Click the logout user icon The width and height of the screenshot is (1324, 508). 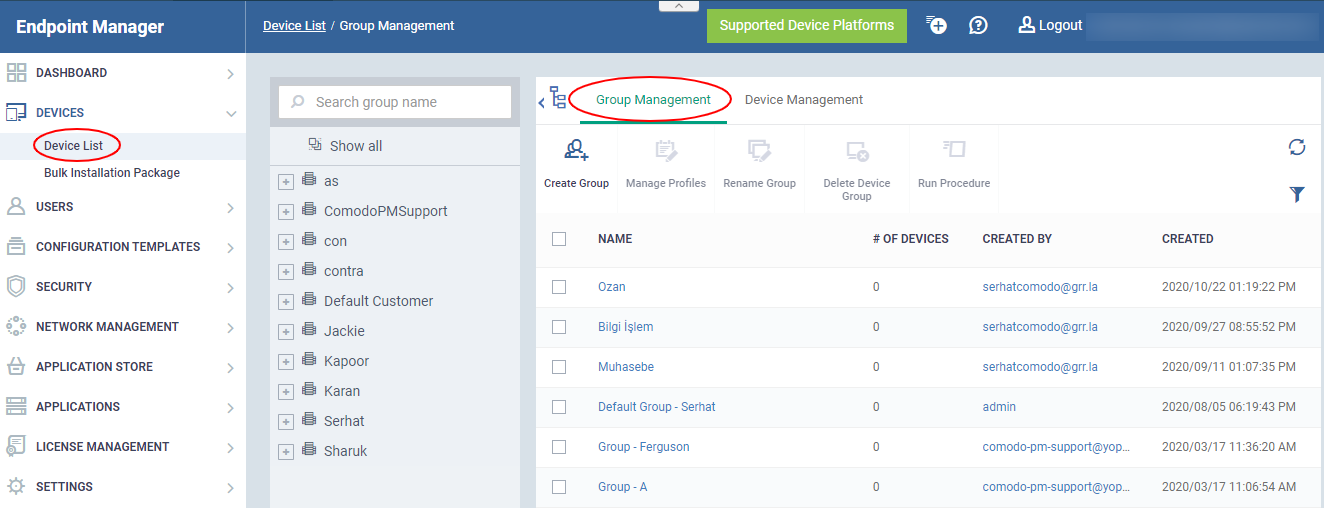click(1026, 25)
